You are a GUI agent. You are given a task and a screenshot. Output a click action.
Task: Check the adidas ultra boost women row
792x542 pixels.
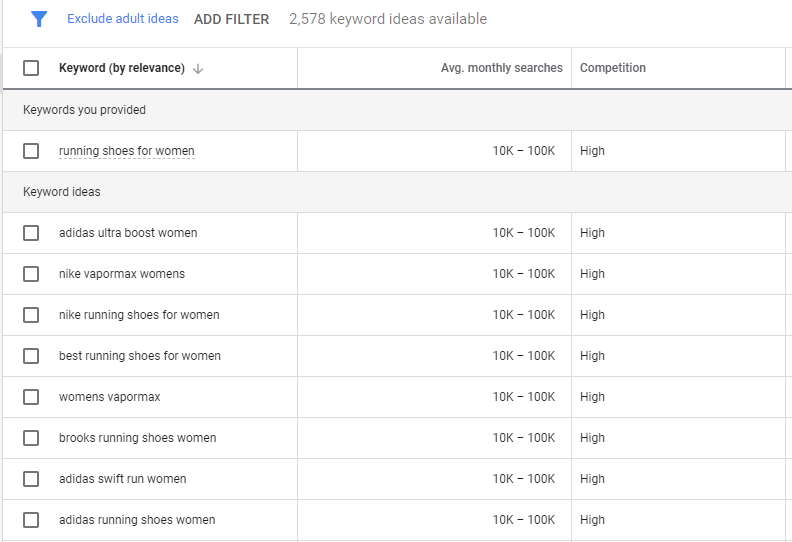tap(31, 233)
